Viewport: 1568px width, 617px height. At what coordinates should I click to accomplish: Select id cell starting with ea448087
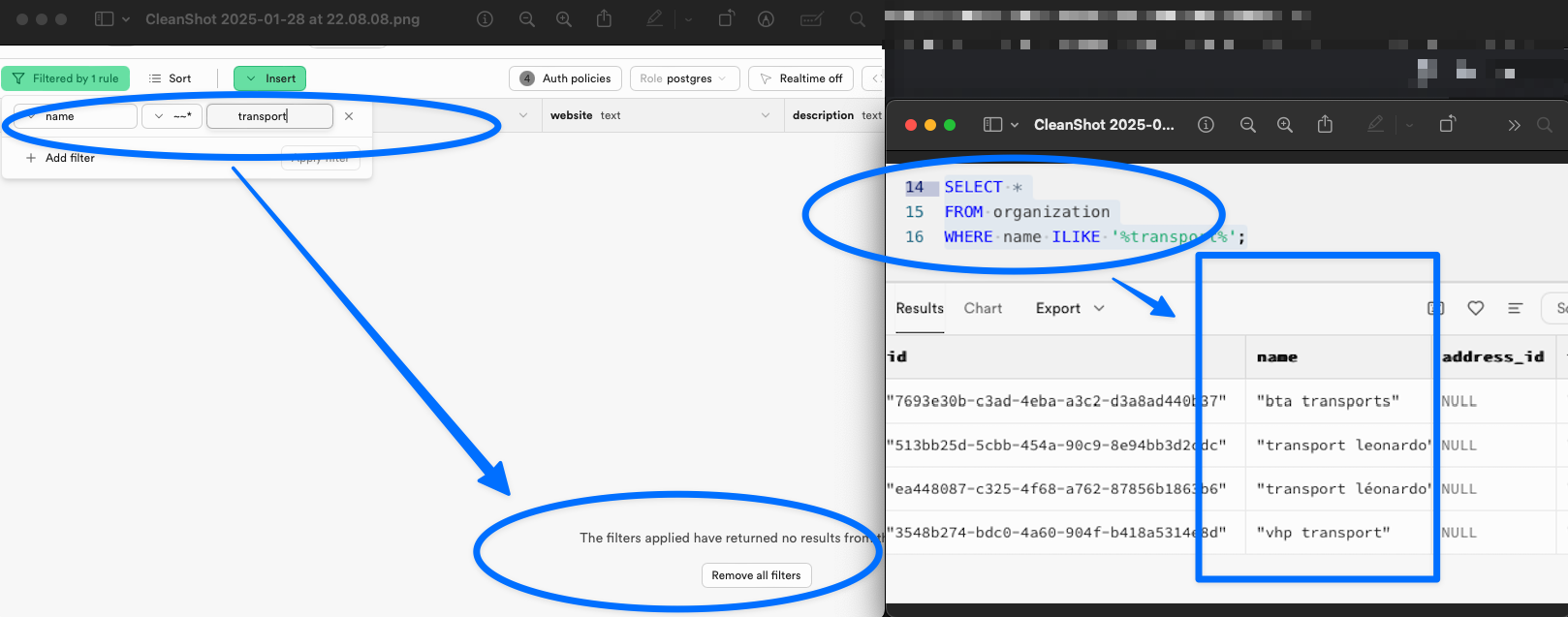[1065, 489]
